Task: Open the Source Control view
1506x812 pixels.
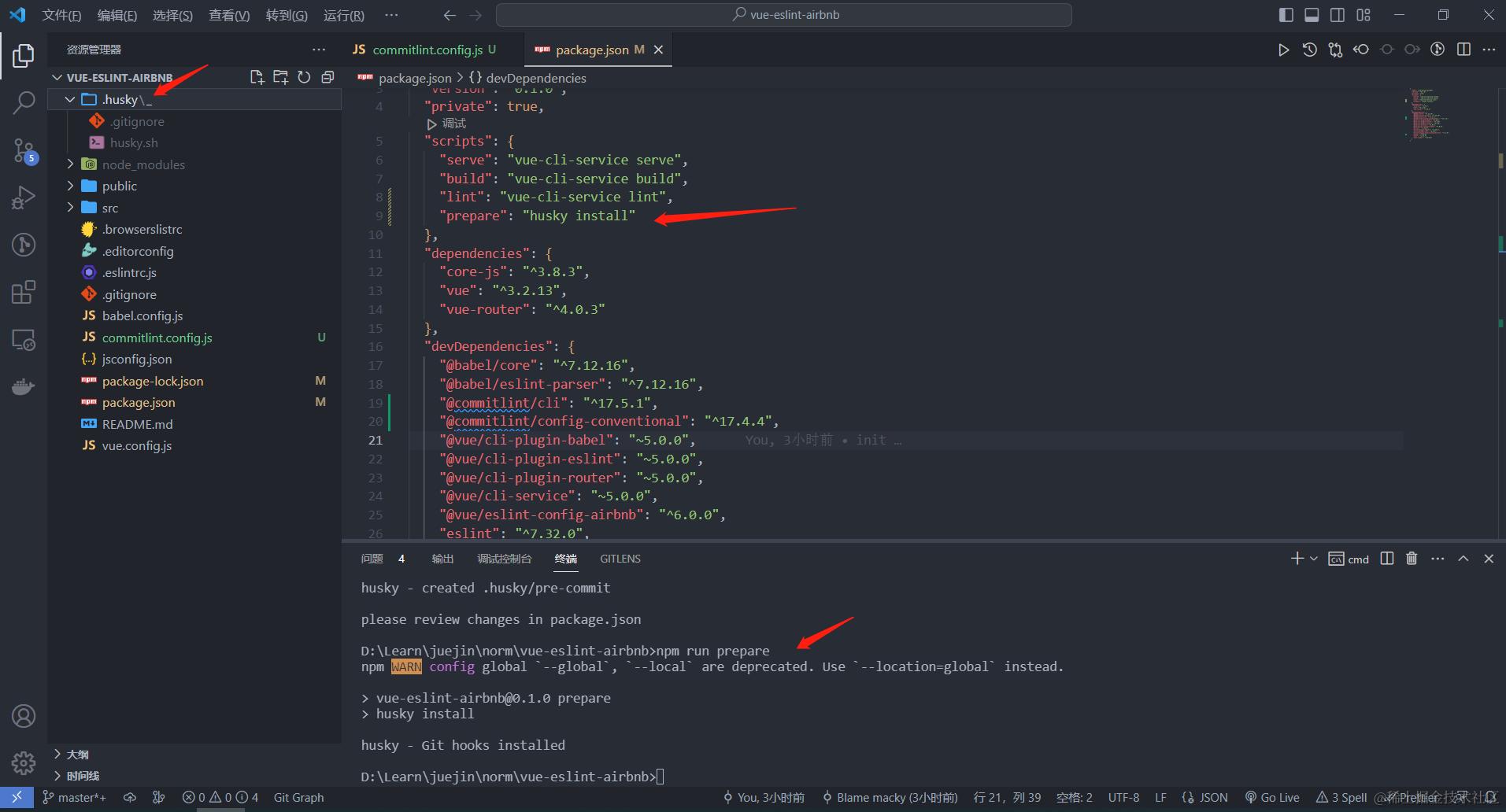Action: click(24, 149)
